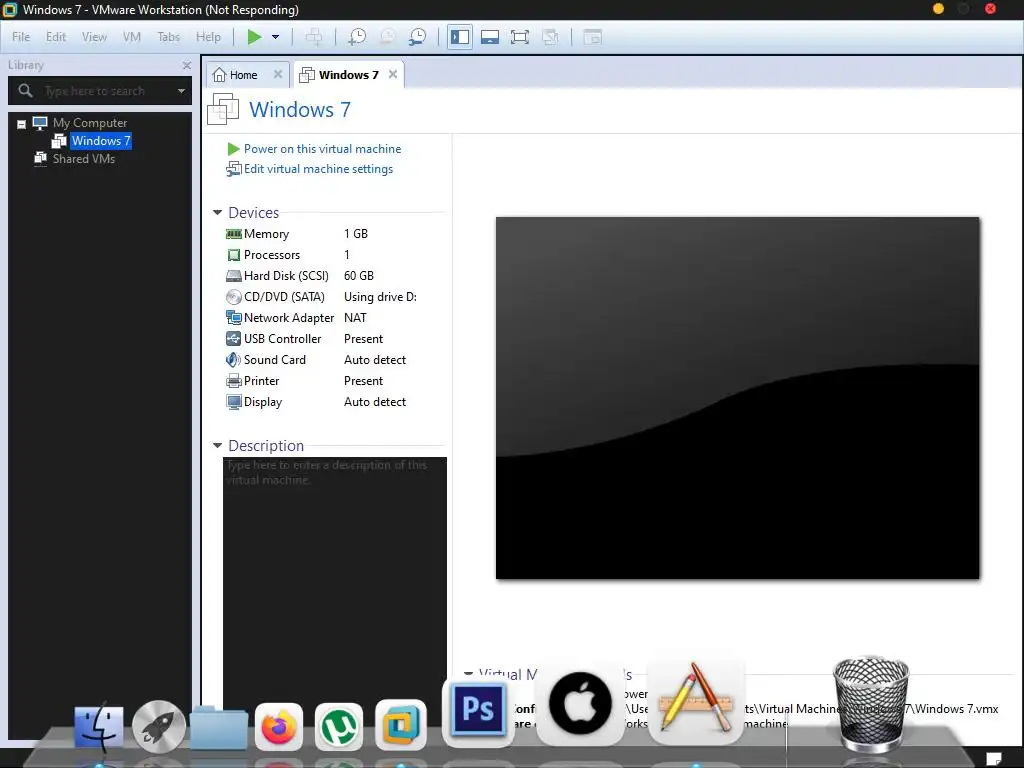
Task: Click the Sound Card Auto detect value
Action: click(x=375, y=360)
